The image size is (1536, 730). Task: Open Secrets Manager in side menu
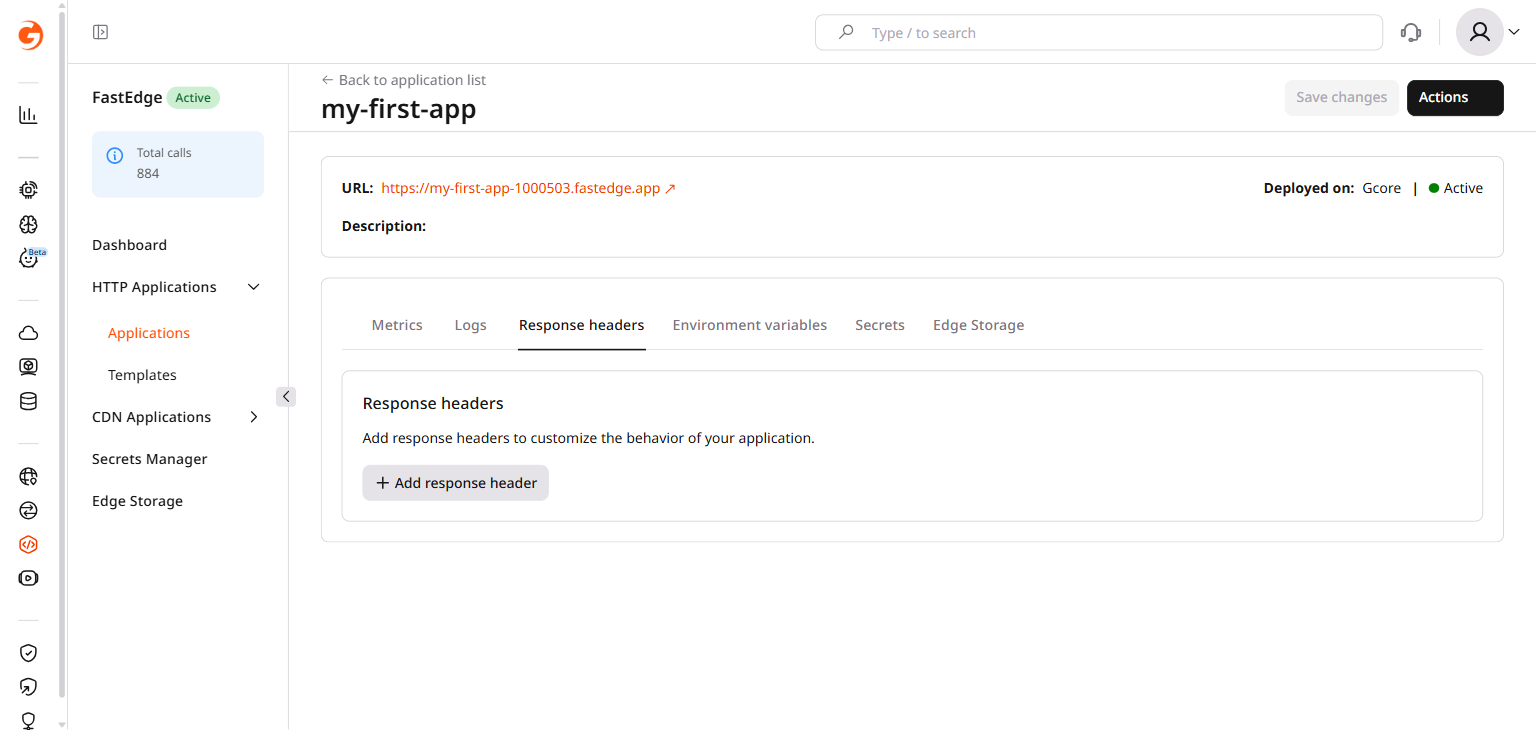coord(150,459)
